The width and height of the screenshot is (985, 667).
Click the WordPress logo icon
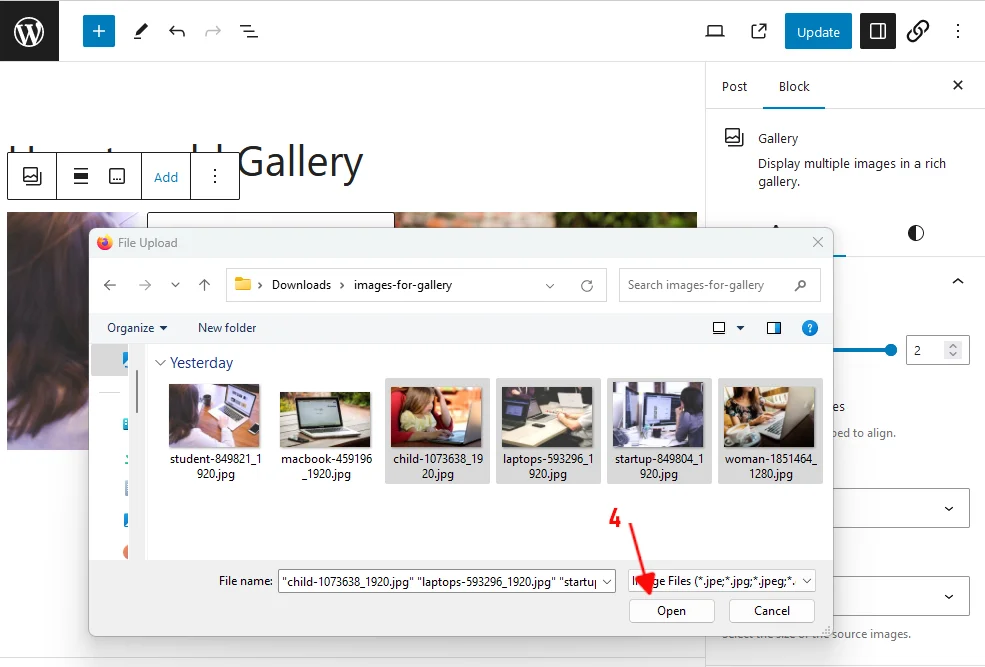29,31
